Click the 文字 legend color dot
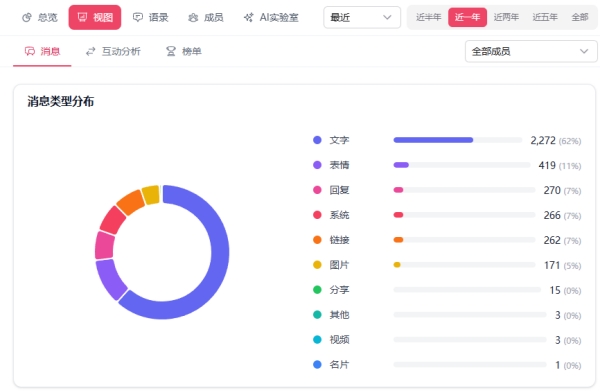The width and height of the screenshot is (600, 391). point(317,140)
